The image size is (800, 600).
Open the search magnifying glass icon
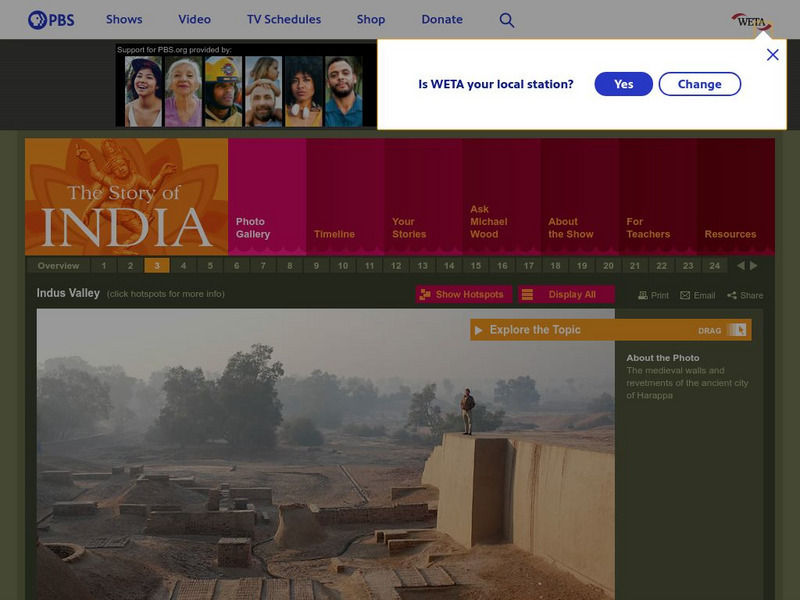point(506,19)
